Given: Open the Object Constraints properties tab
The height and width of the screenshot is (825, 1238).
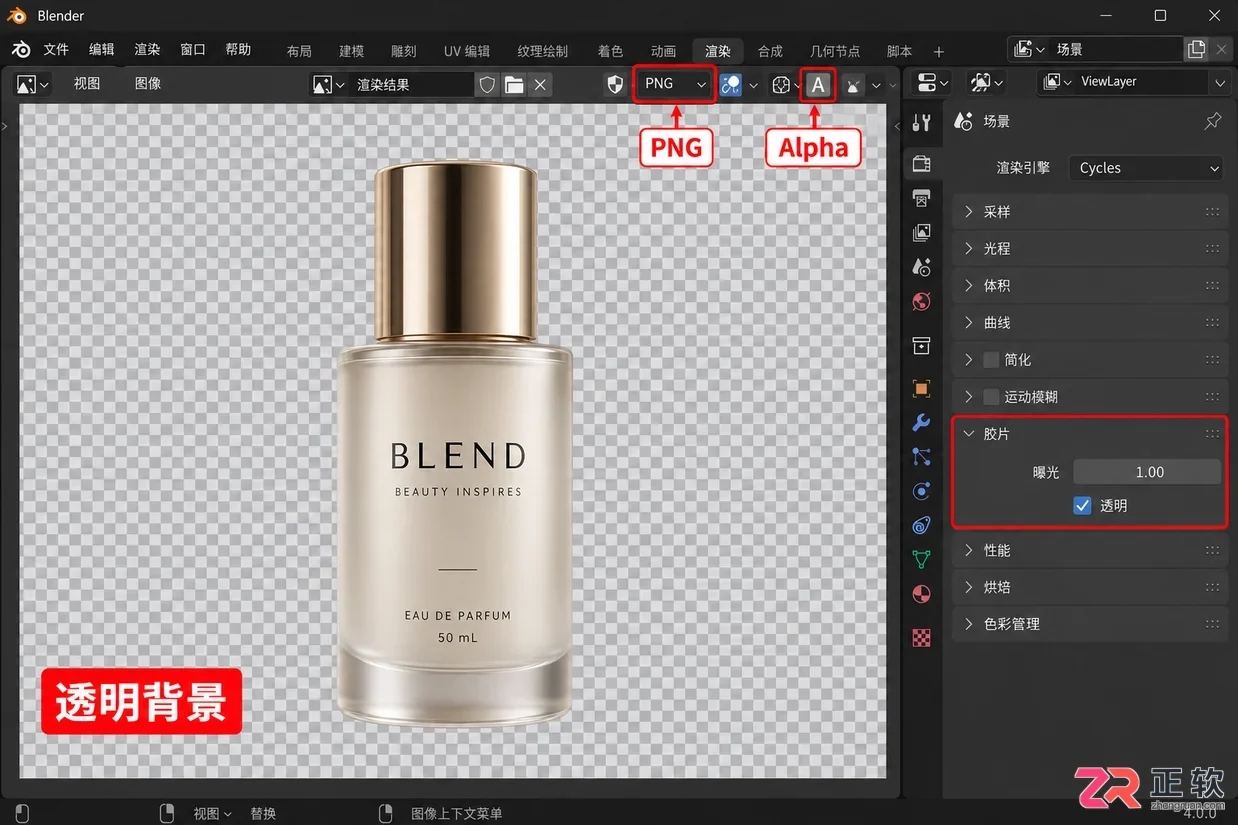Looking at the screenshot, I should click(x=922, y=526).
